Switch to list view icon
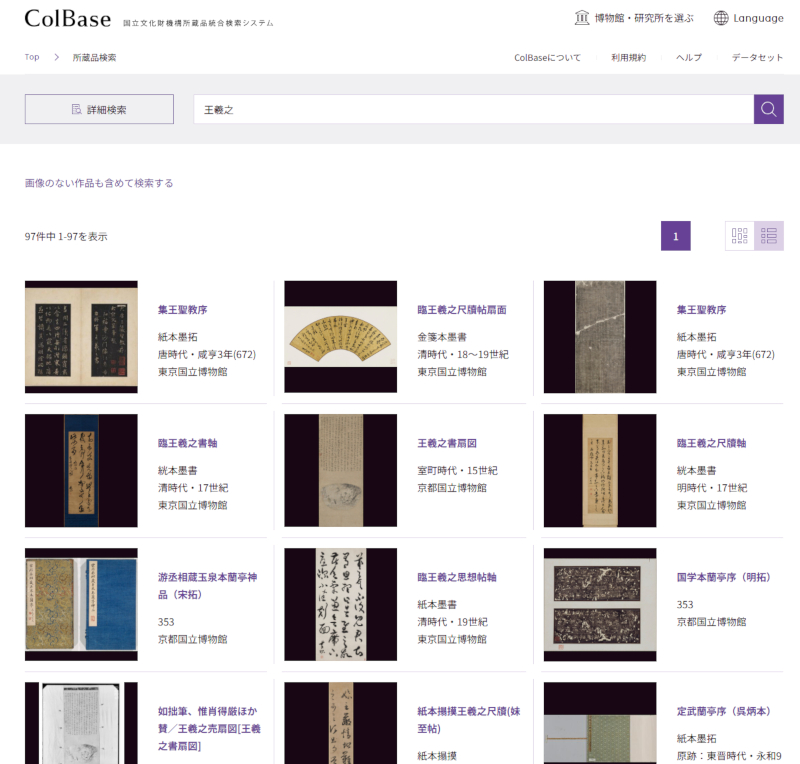 click(x=769, y=236)
